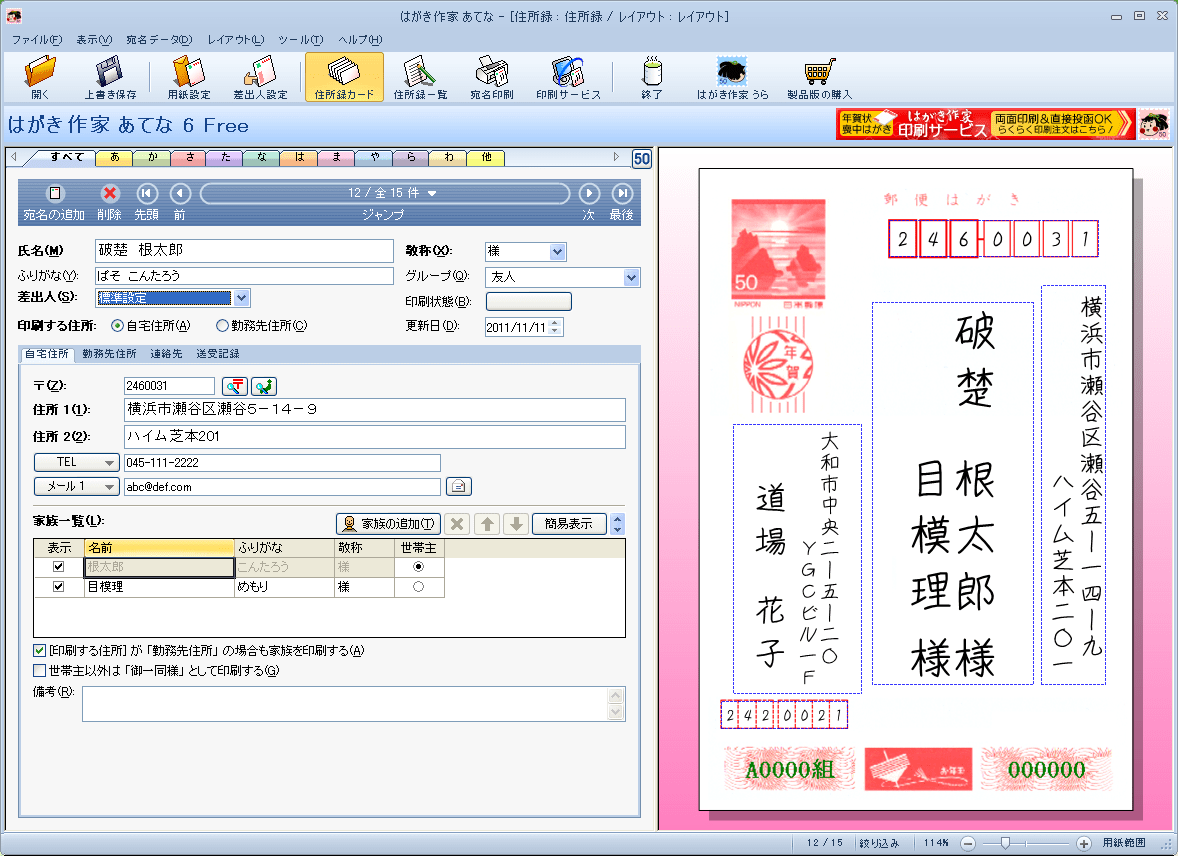Uncheck 表示 checkbox for 目模理 row
The height and width of the screenshot is (856, 1178).
pyautogui.click(x=58, y=587)
